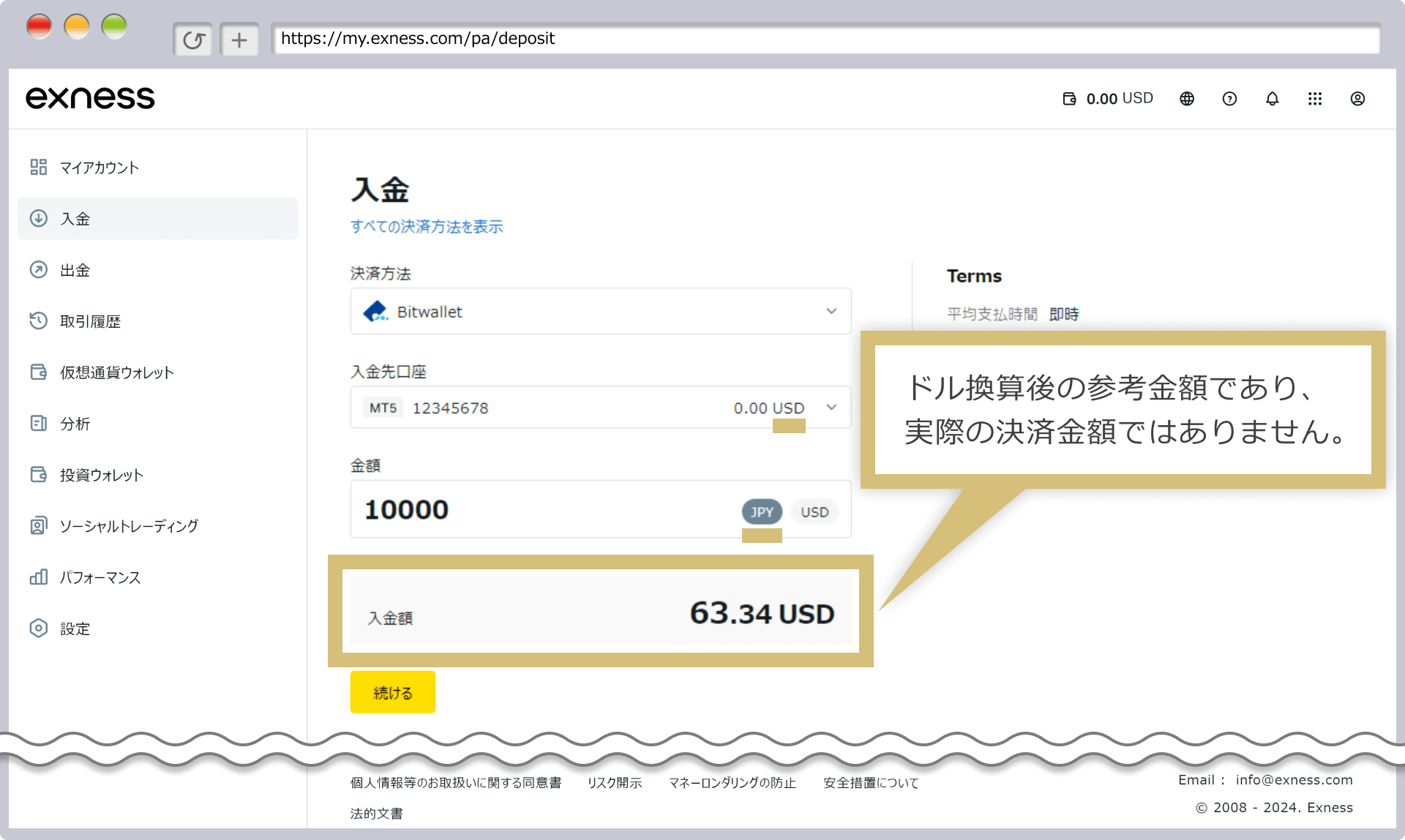The image size is (1405, 840).
Task: Click the chevron beside 0.00 USD account
Action: [831, 408]
